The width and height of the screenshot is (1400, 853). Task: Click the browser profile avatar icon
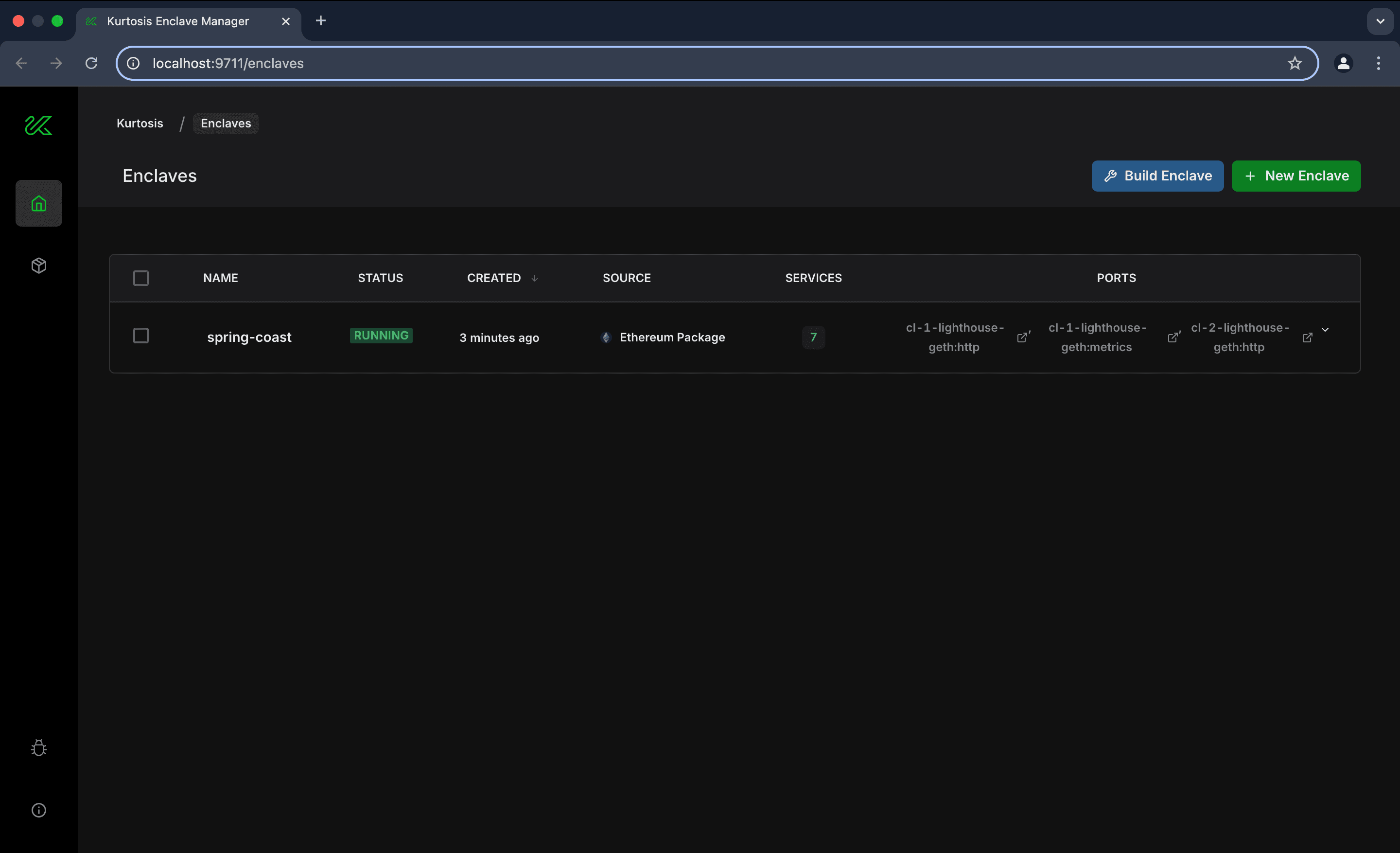[1343, 63]
